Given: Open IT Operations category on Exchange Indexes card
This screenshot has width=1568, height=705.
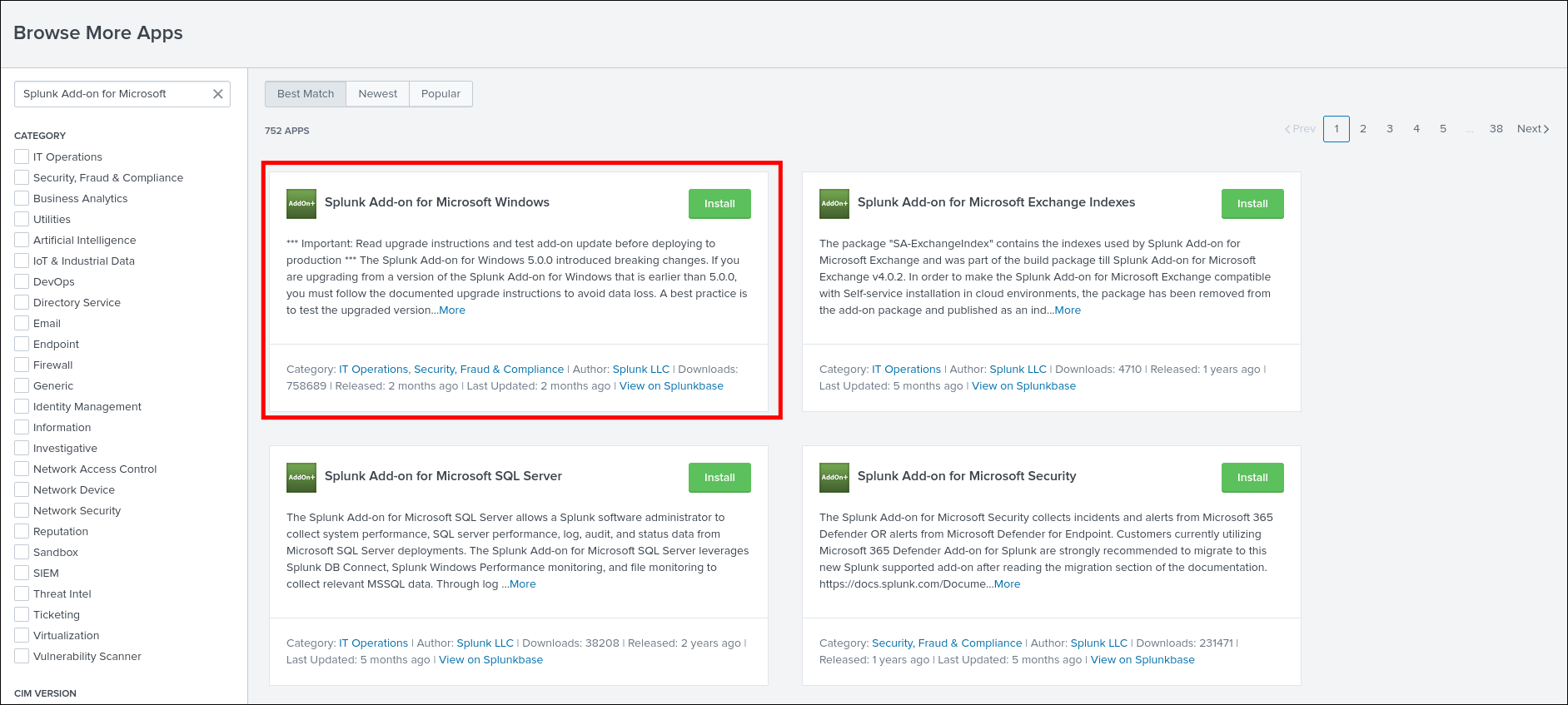Looking at the screenshot, I should (x=906, y=370).
